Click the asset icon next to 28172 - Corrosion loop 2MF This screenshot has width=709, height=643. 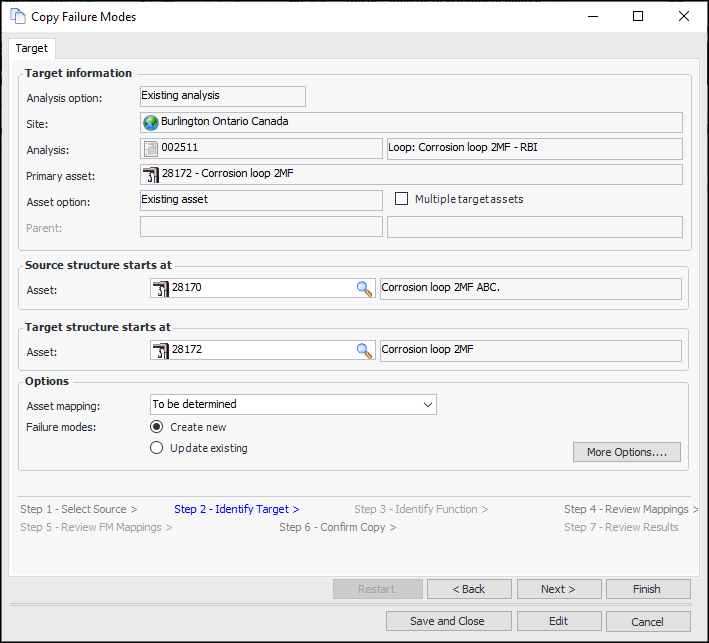(x=151, y=174)
